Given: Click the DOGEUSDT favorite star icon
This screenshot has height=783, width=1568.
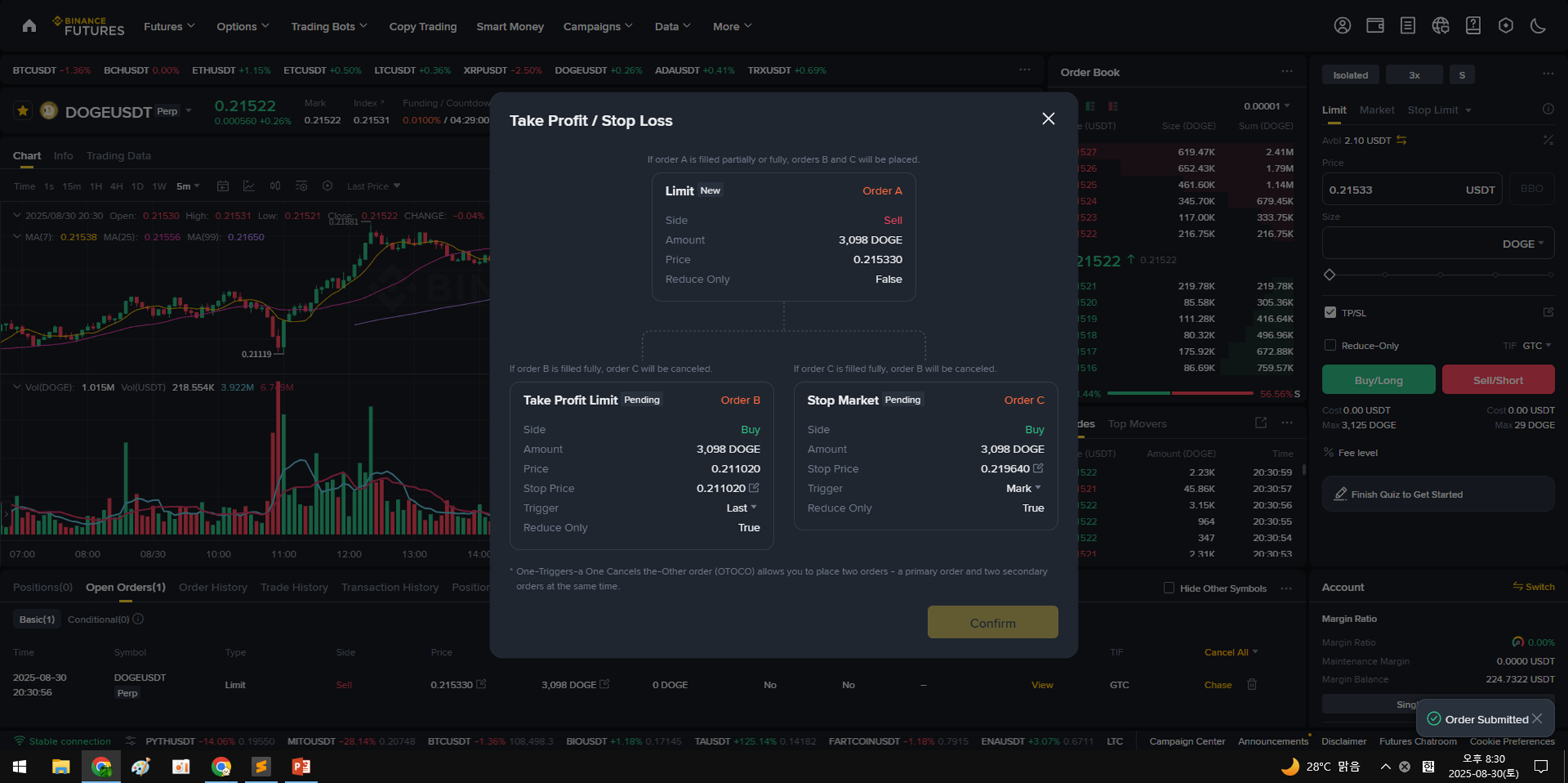Looking at the screenshot, I should click(22, 111).
